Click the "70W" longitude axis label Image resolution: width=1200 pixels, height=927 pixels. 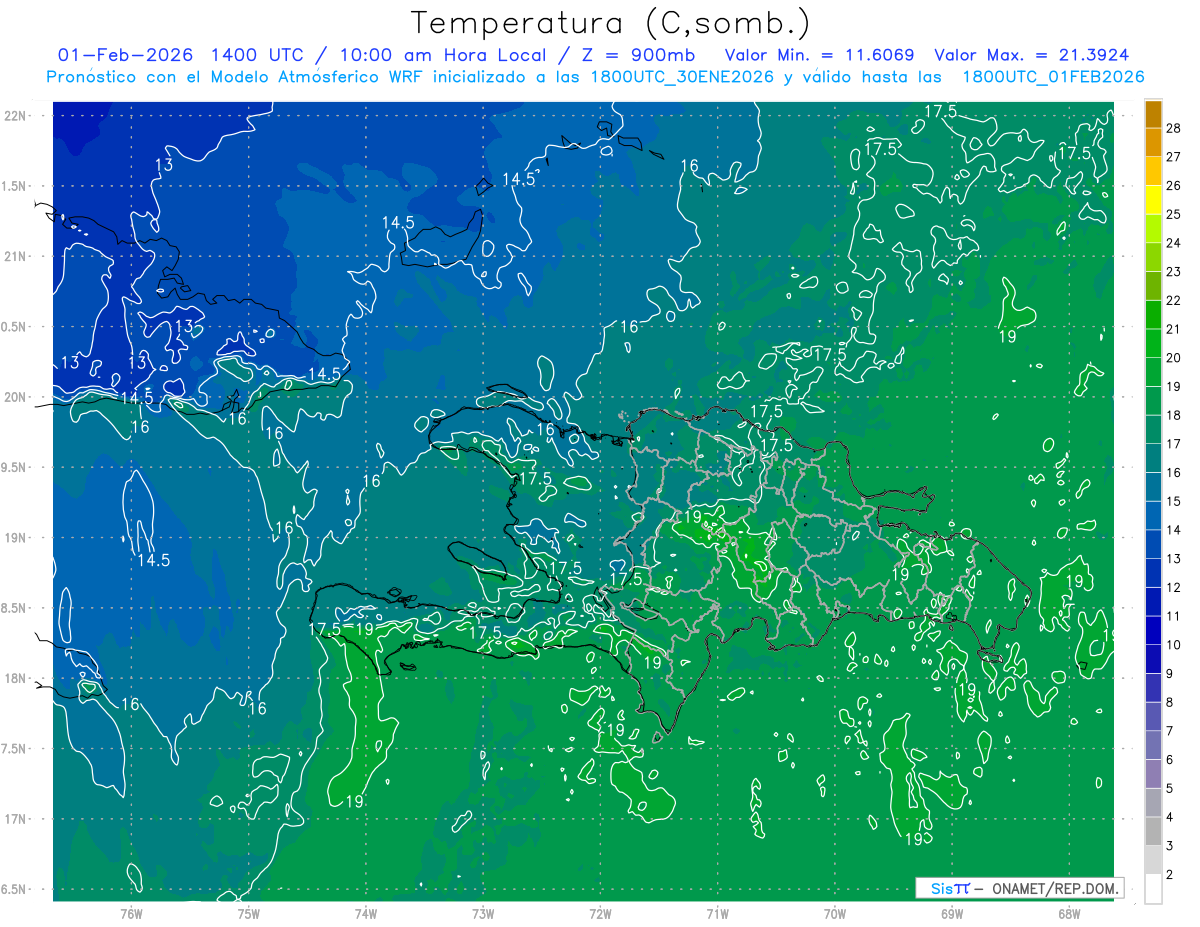834,913
